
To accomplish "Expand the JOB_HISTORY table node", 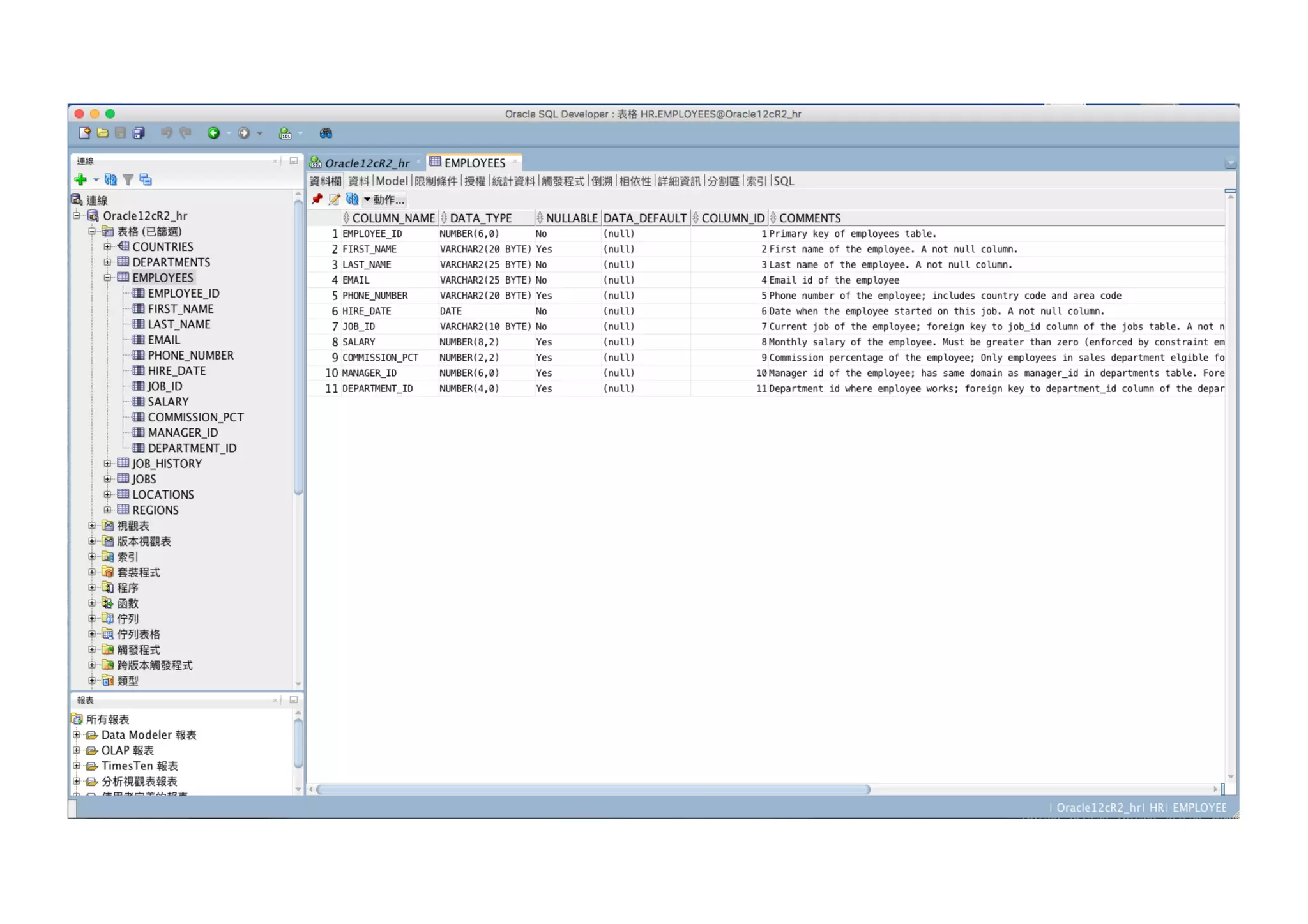I will [107, 464].
